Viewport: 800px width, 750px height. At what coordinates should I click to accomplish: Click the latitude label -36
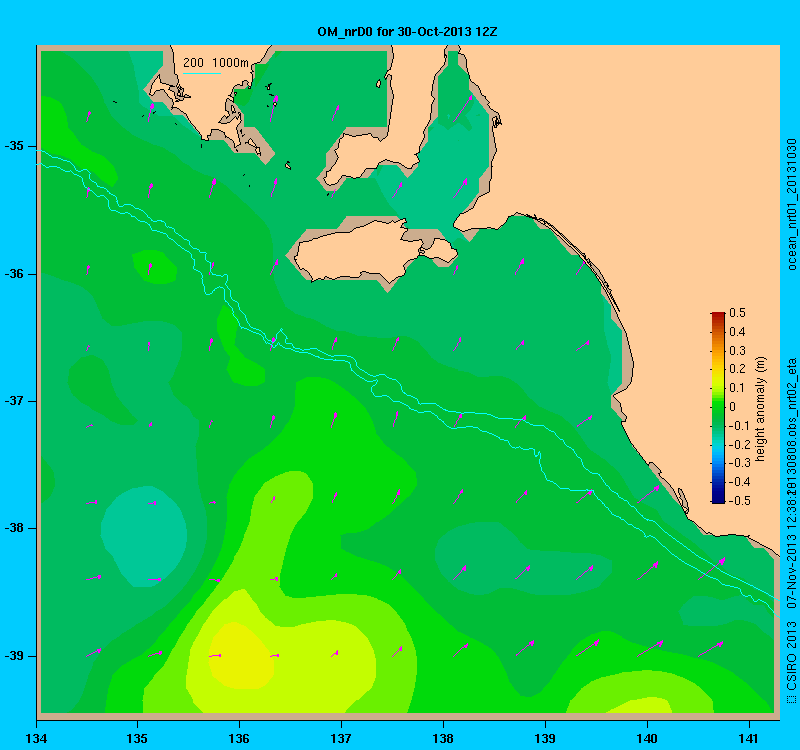tap(15, 274)
